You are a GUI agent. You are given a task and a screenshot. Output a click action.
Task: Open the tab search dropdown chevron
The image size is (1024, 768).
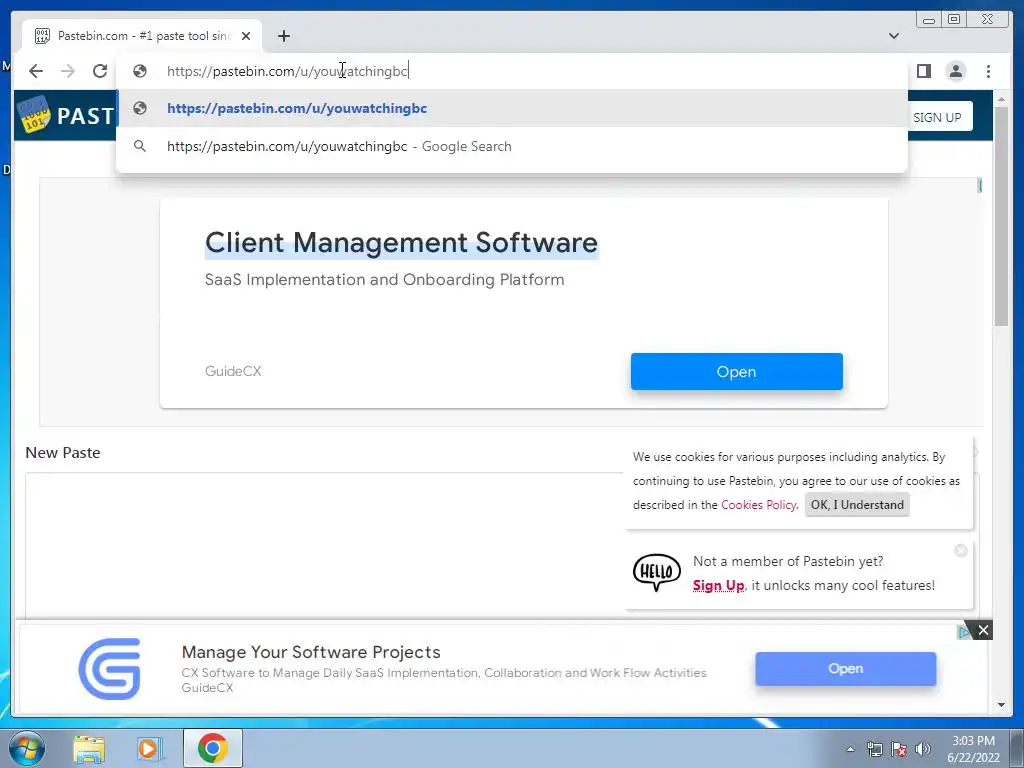click(x=894, y=36)
